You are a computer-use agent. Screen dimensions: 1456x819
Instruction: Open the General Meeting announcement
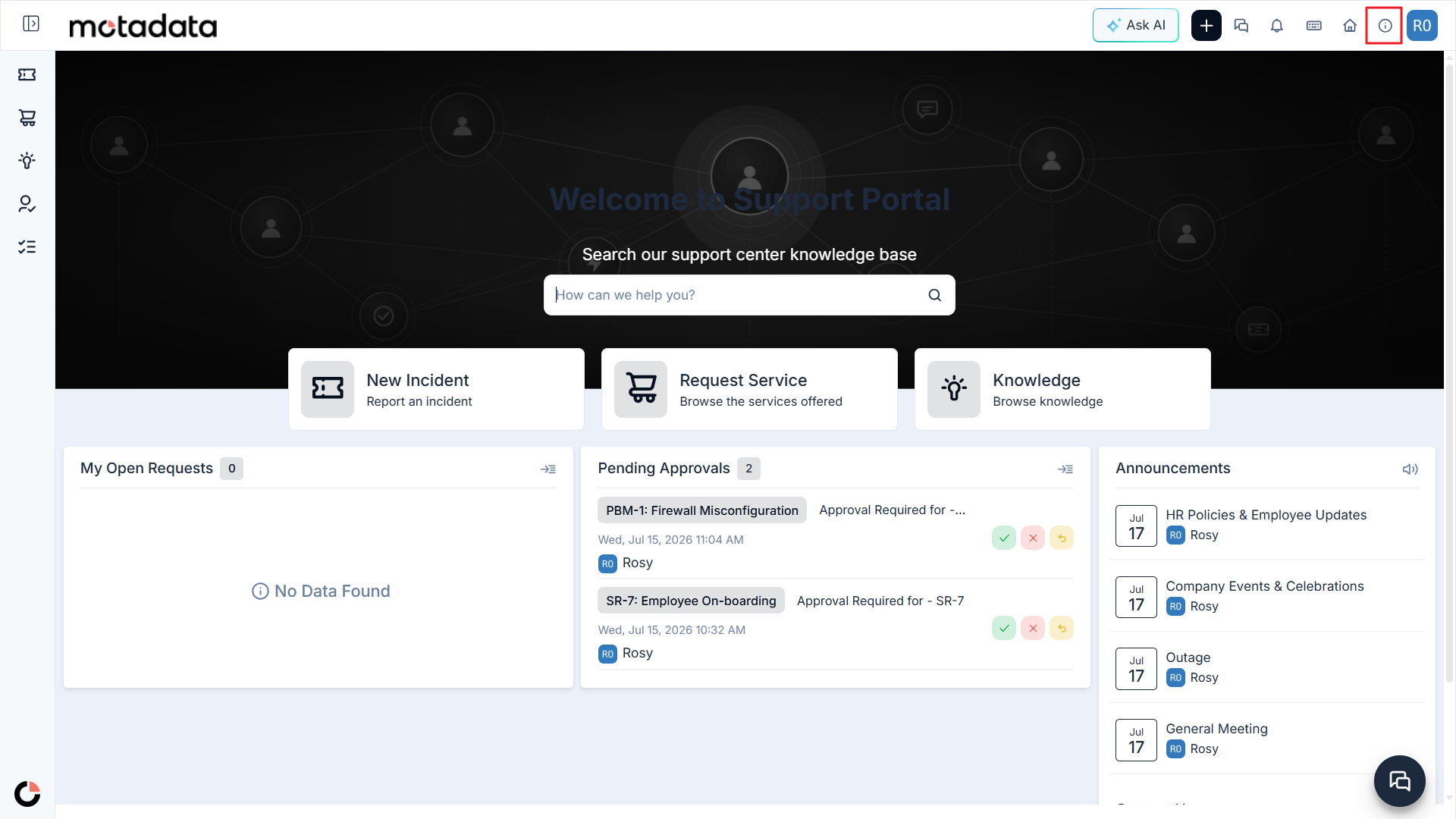pyautogui.click(x=1216, y=729)
